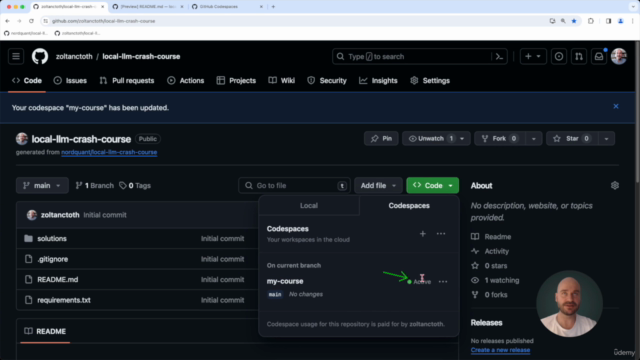The height and width of the screenshot is (360, 640).
Task: Star the repository
Action: (x=572, y=139)
